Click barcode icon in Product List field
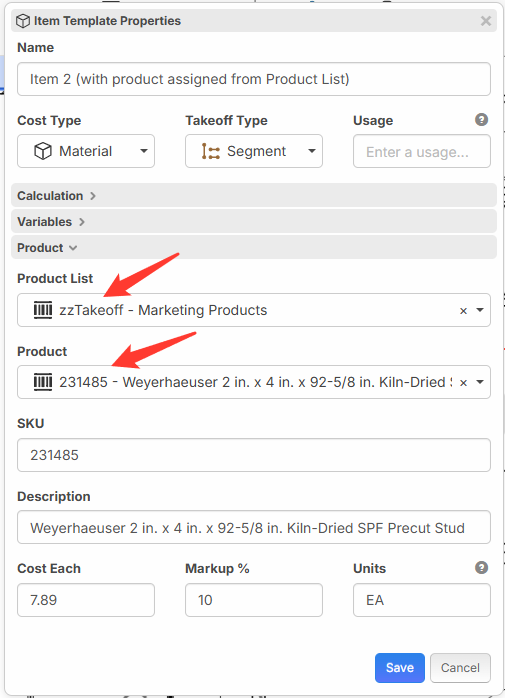The height and width of the screenshot is (698, 505). click(43, 310)
